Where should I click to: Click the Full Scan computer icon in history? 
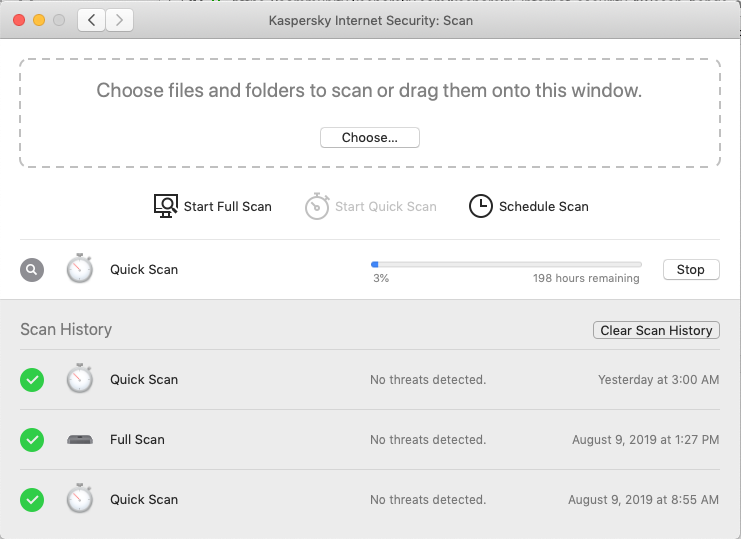tap(80, 440)
